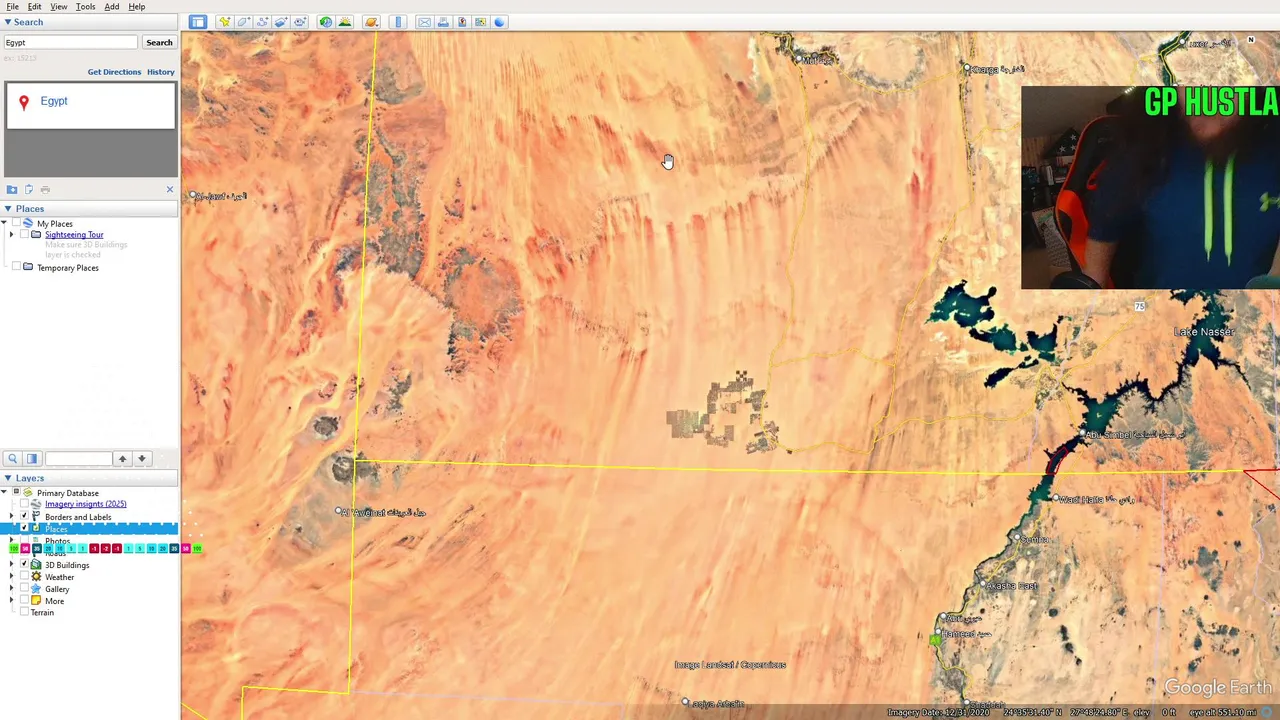Image resolution: width=1280 pixels, height=720 pixels.
Task: Click the Search button
Action: (159, 42)
